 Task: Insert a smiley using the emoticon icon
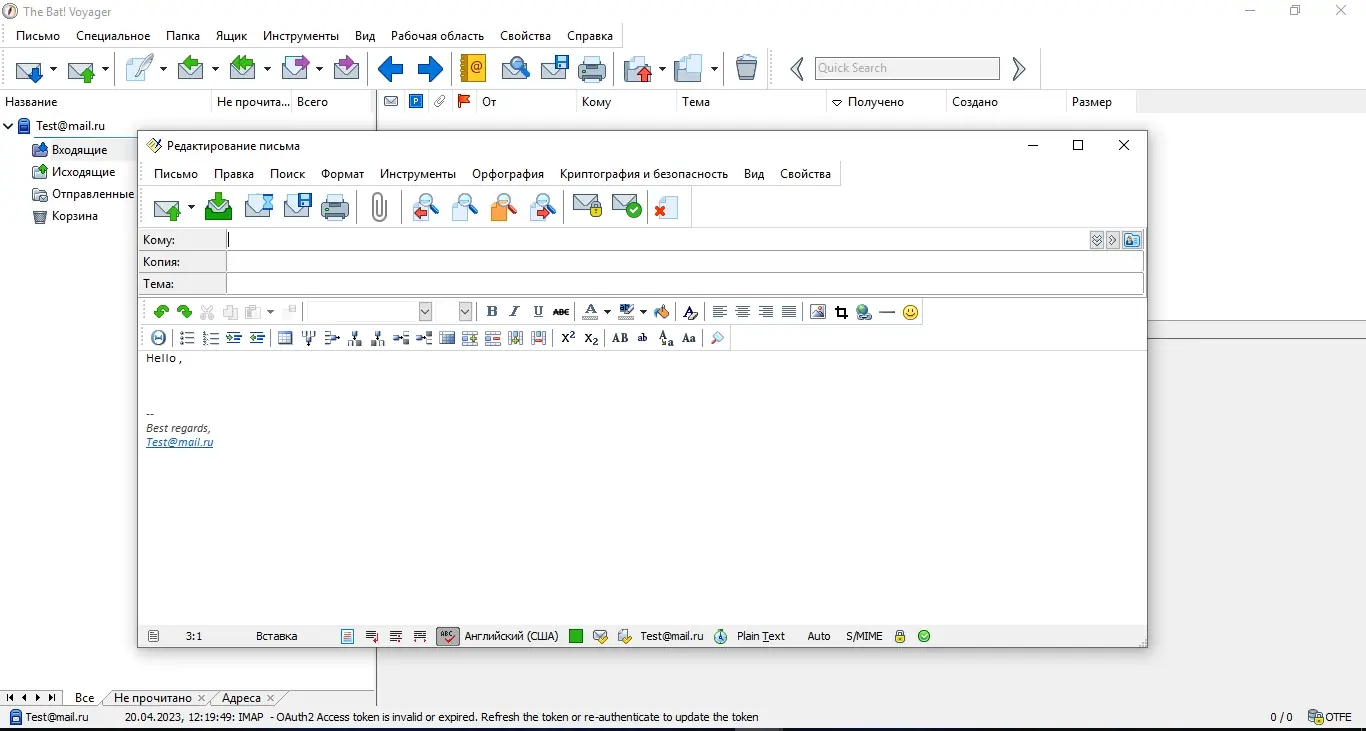tap(910, 312)
